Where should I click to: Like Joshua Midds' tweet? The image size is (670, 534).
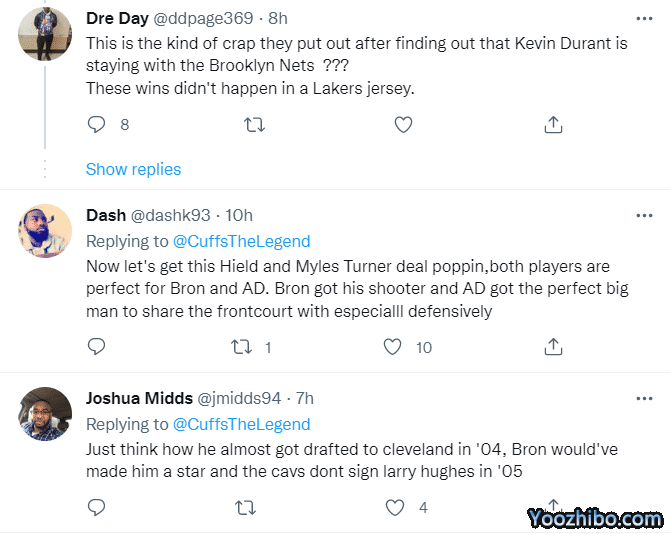click(394, 507)
